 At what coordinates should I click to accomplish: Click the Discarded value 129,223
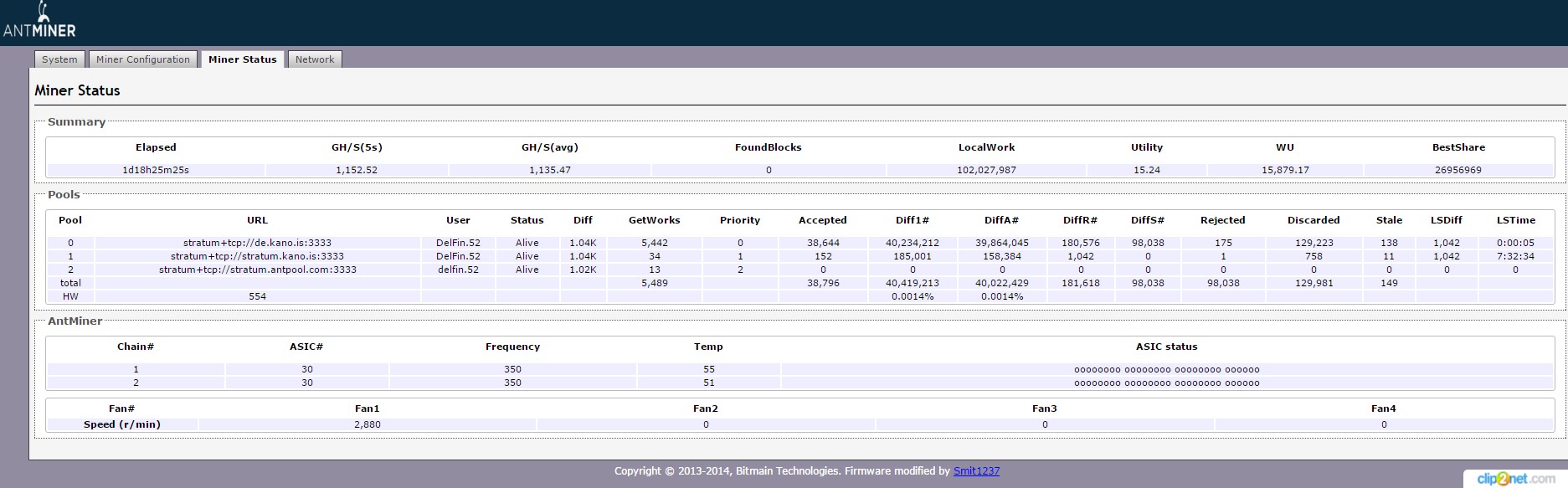[x=1314, y=243]
